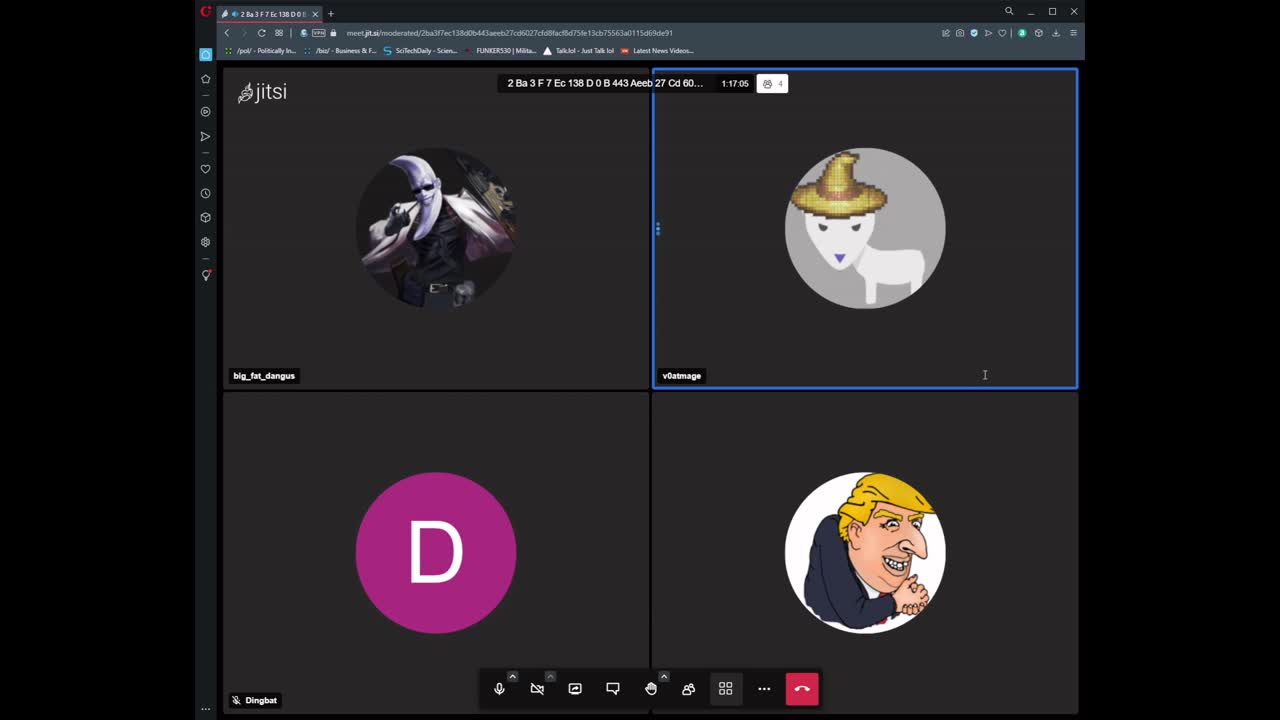This screenshot has width=1280, height=720.
Task: Open a new browser tab
Action: pyautogui.click(x=331, y=14)
